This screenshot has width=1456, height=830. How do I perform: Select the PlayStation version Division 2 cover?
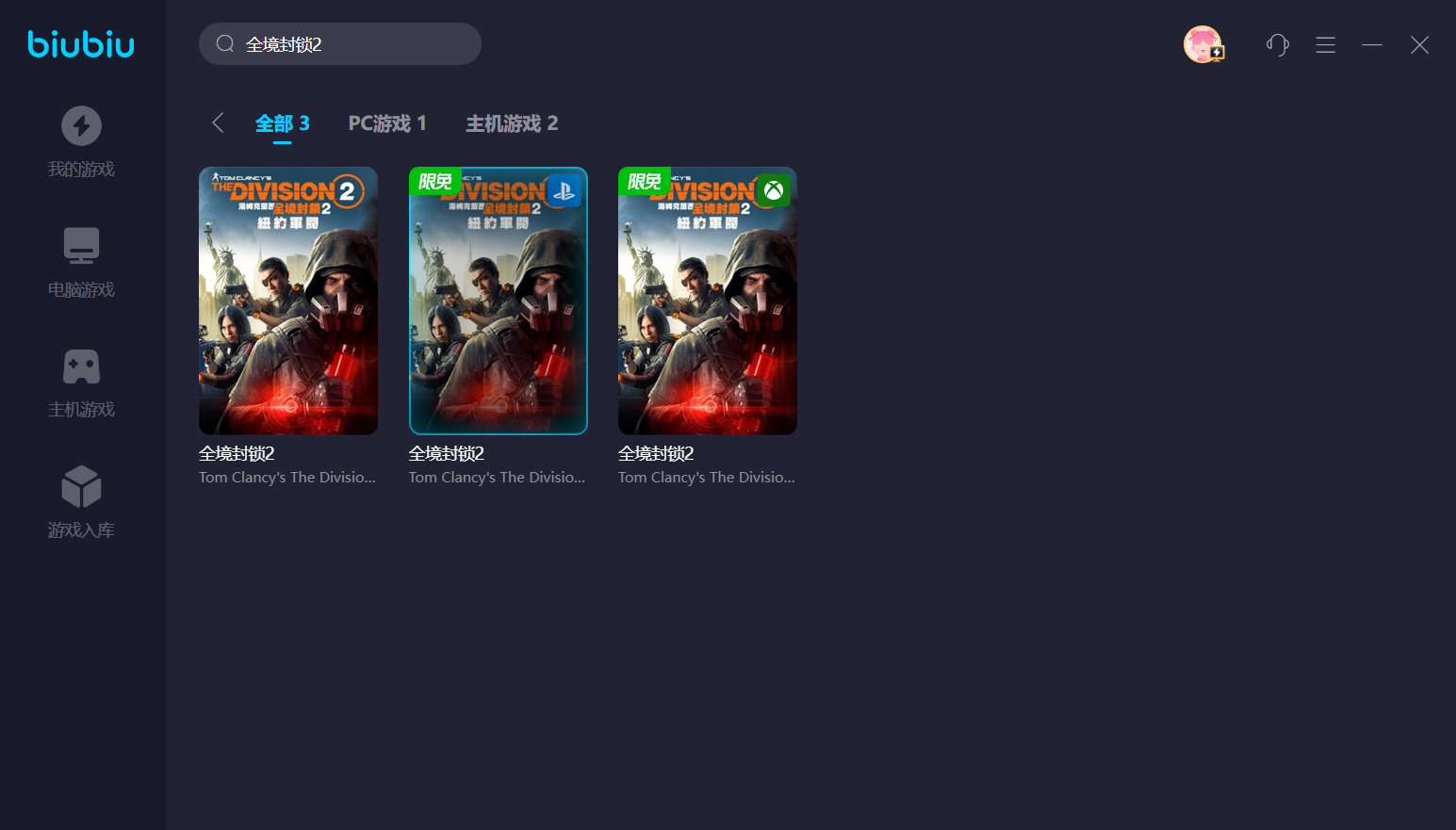tap(498, 301)
